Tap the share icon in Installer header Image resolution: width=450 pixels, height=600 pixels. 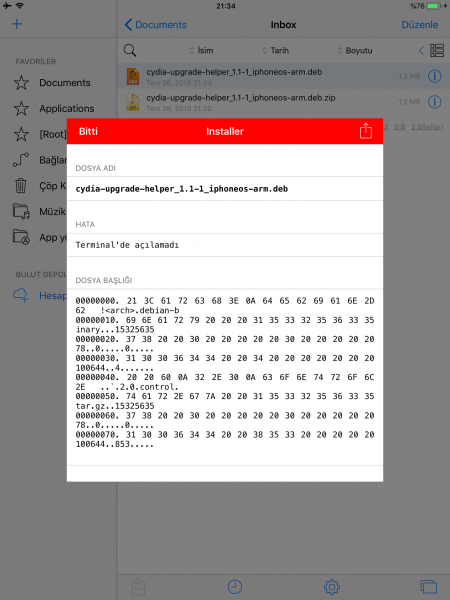click(365, 131)
